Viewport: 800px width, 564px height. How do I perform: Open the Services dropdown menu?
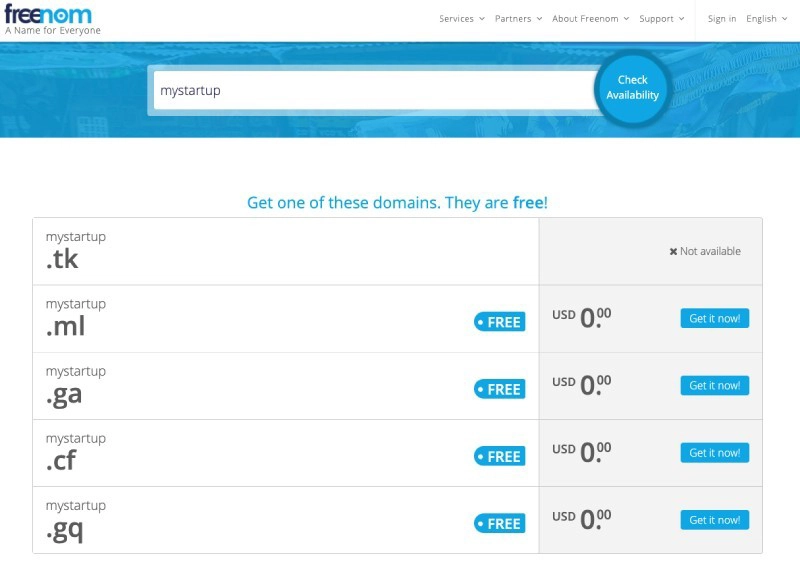pos(462,19)
